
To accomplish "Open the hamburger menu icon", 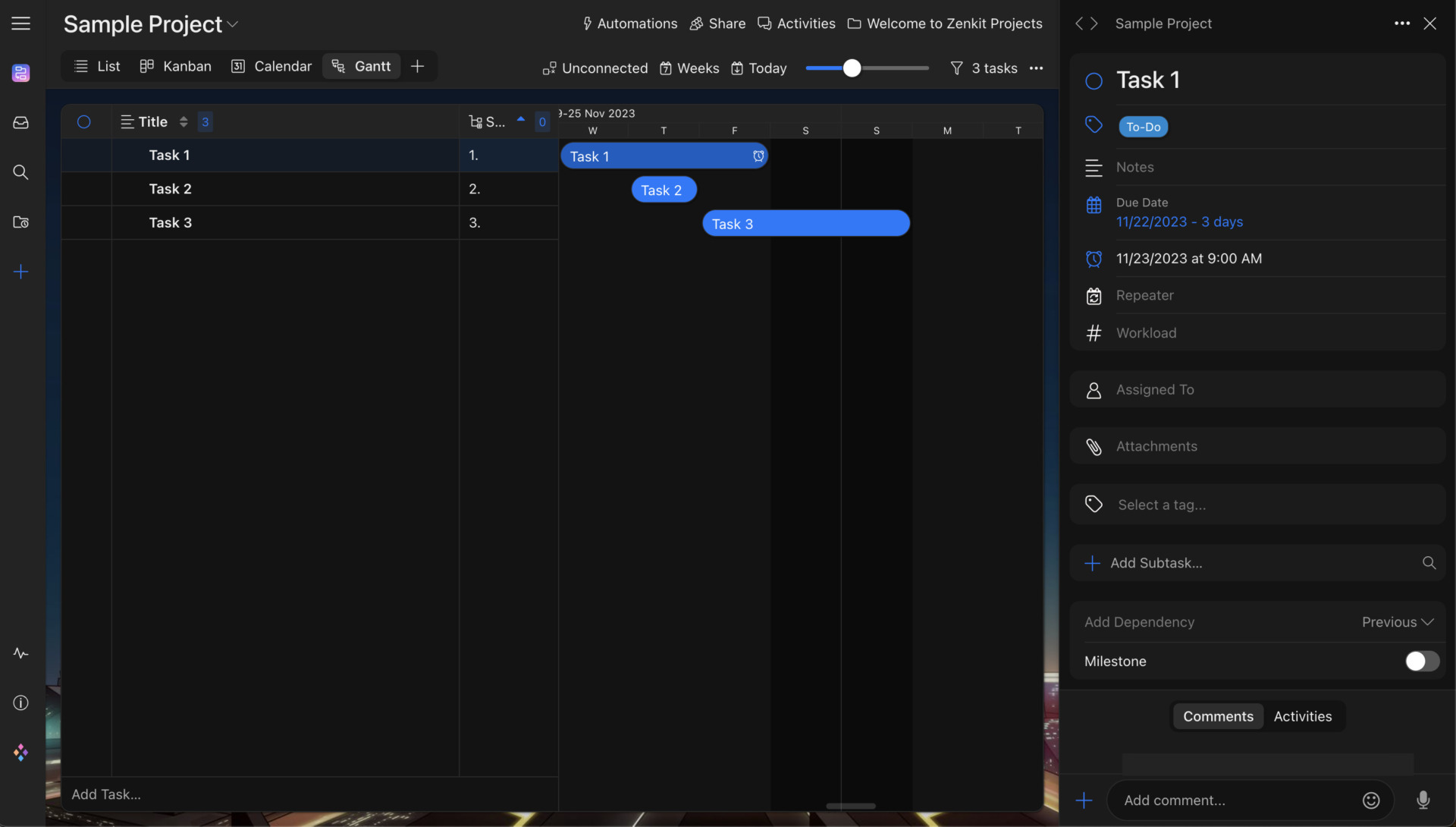I will (x=21, y=24).
